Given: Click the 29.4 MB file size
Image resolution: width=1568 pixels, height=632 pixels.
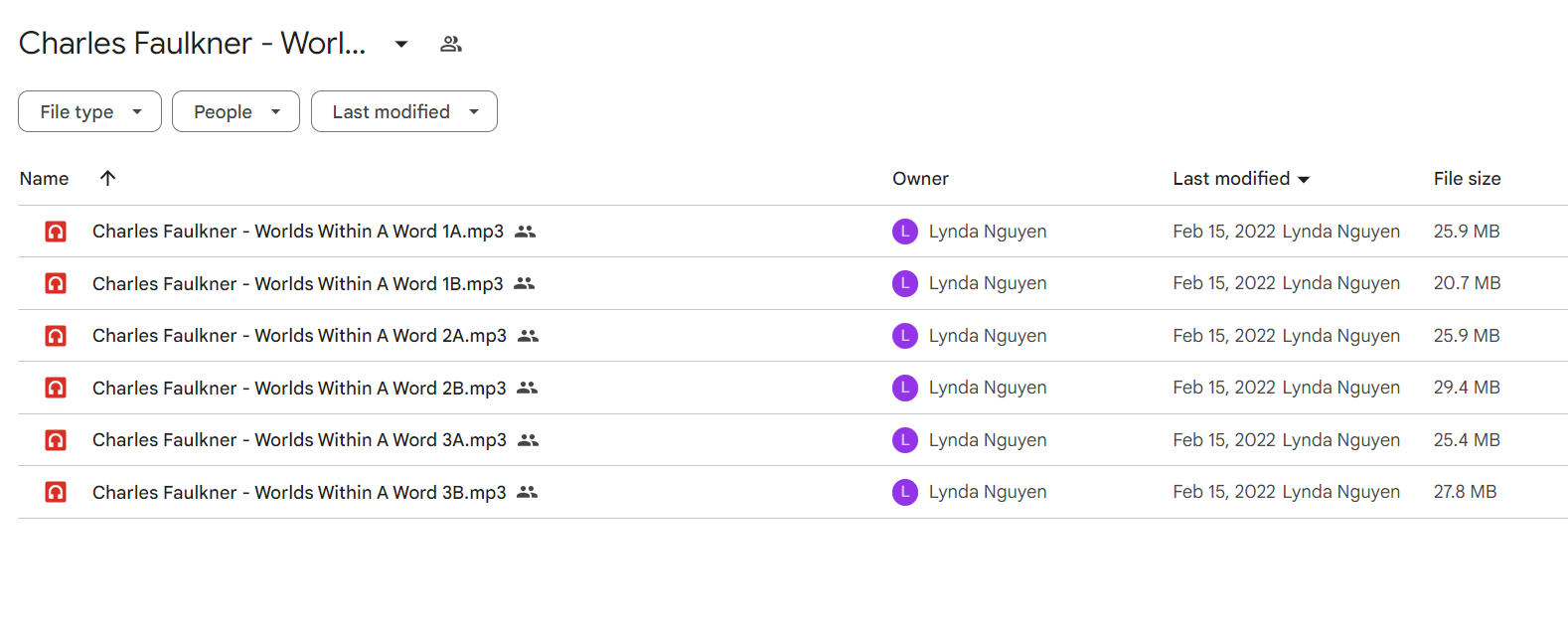Looking at the screenshot, I should pyautogui.click(x=1467, y=388).
